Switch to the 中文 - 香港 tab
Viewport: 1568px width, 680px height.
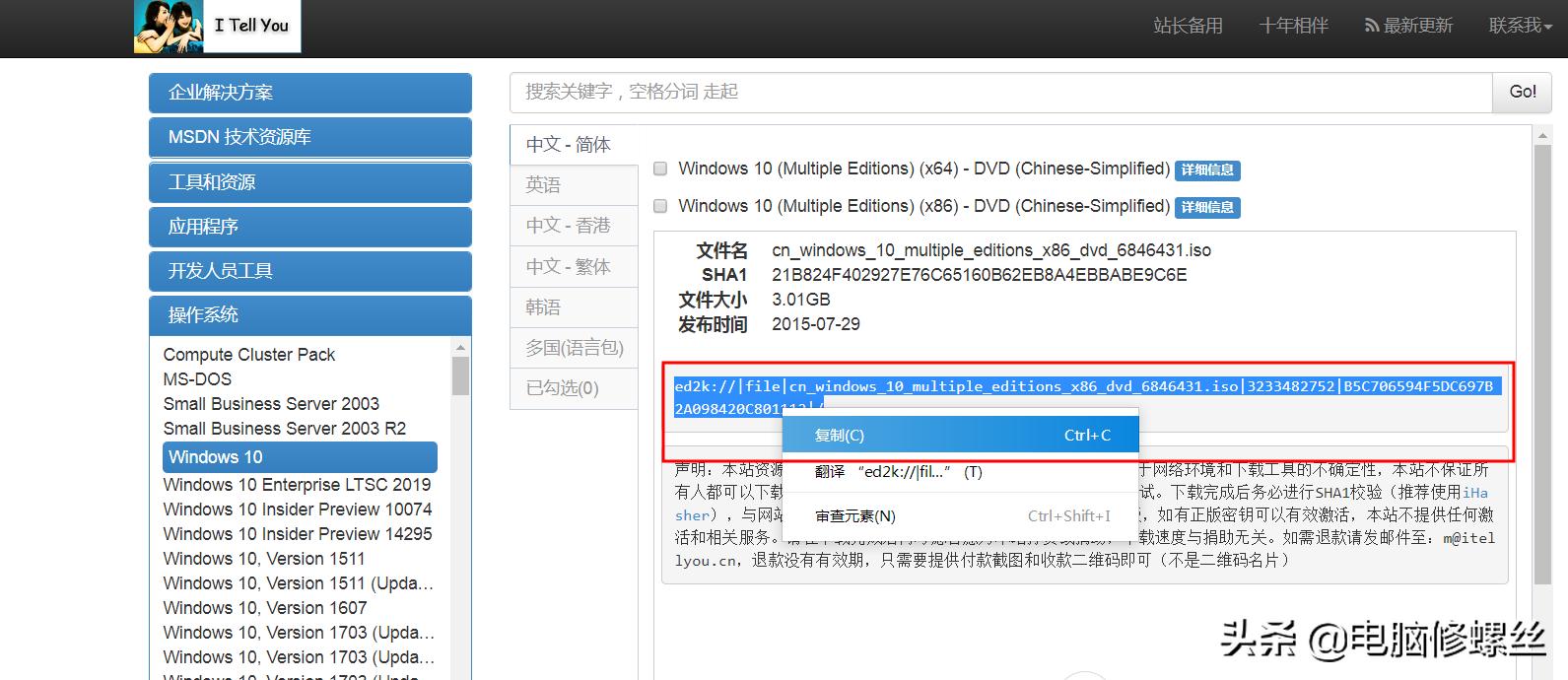(575, 226)
